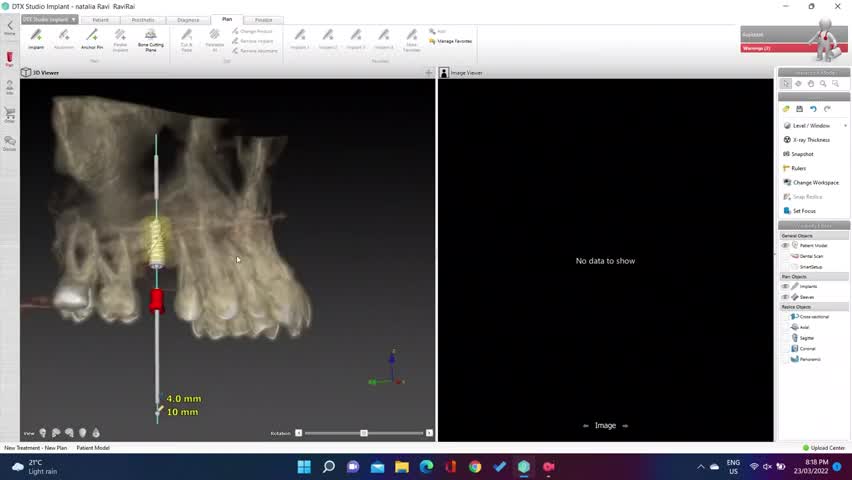This screenshot has height=480, width=852.
Task: Toggle visibility of Implants
Action: coord(785,286)
